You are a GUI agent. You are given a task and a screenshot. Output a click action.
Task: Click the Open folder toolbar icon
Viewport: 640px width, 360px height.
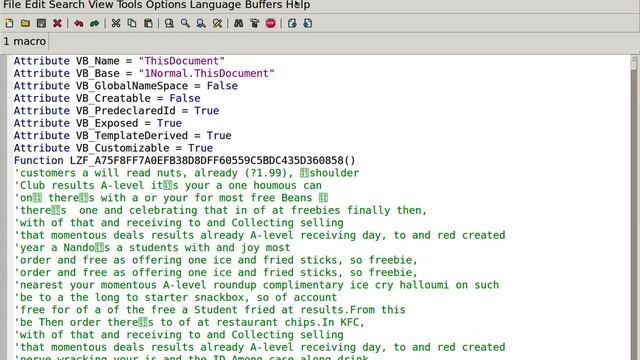[25, 23]
